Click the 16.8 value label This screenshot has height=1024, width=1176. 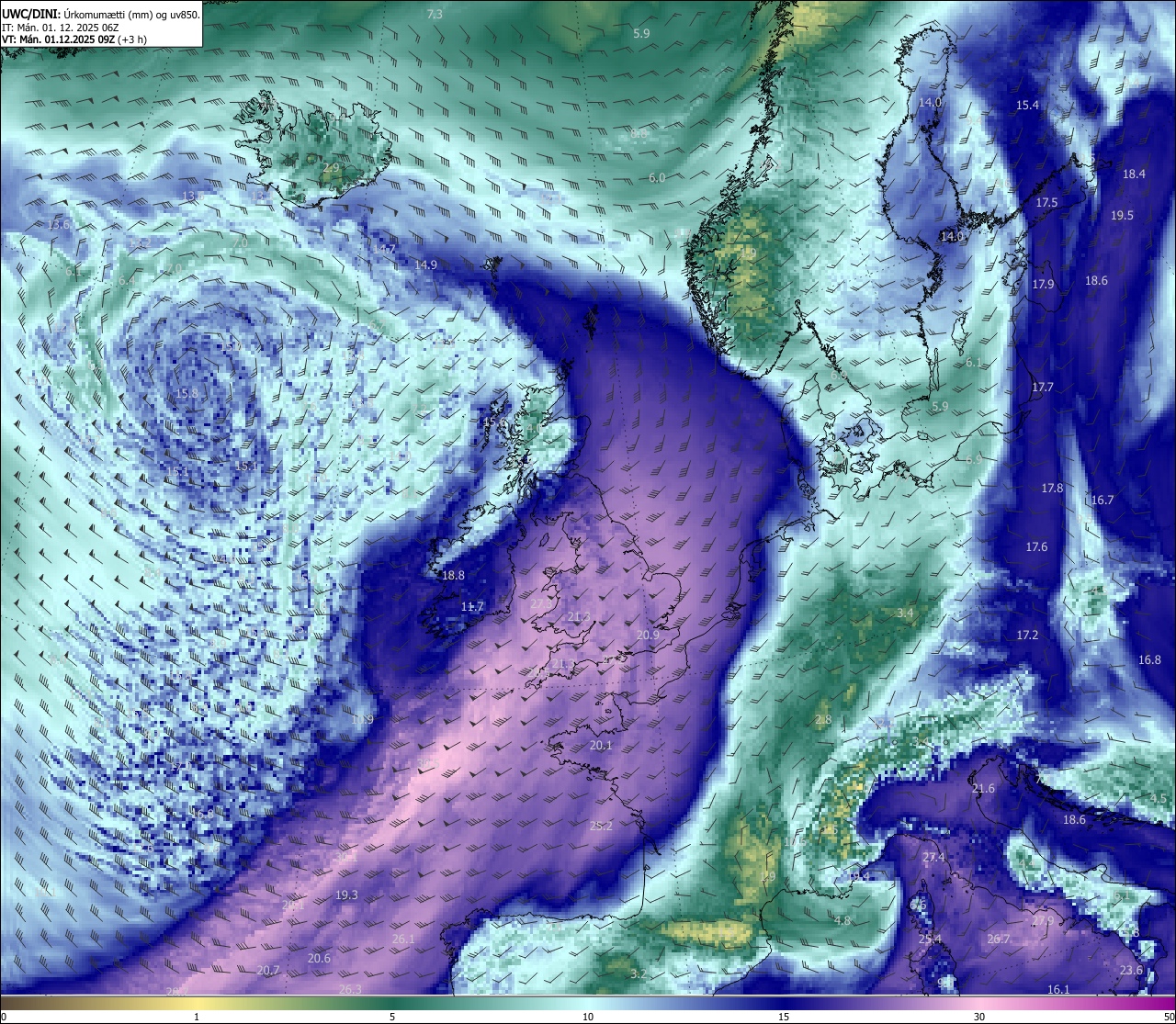pyautogui.click(x=1149, y=660)
